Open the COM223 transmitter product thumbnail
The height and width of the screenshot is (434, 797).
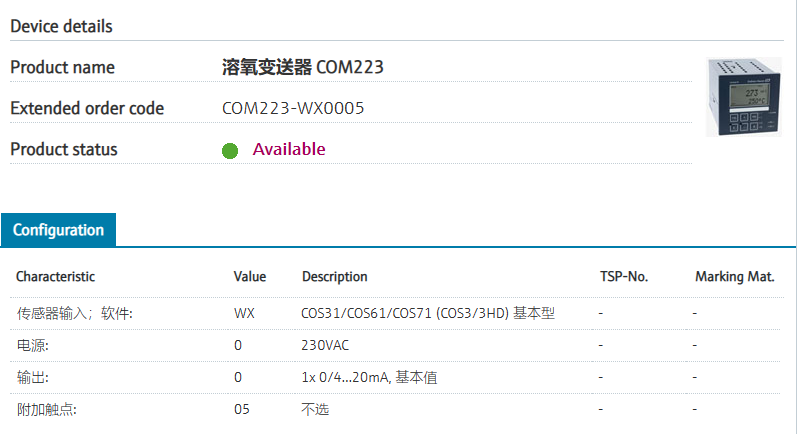[x=744, y=97]
